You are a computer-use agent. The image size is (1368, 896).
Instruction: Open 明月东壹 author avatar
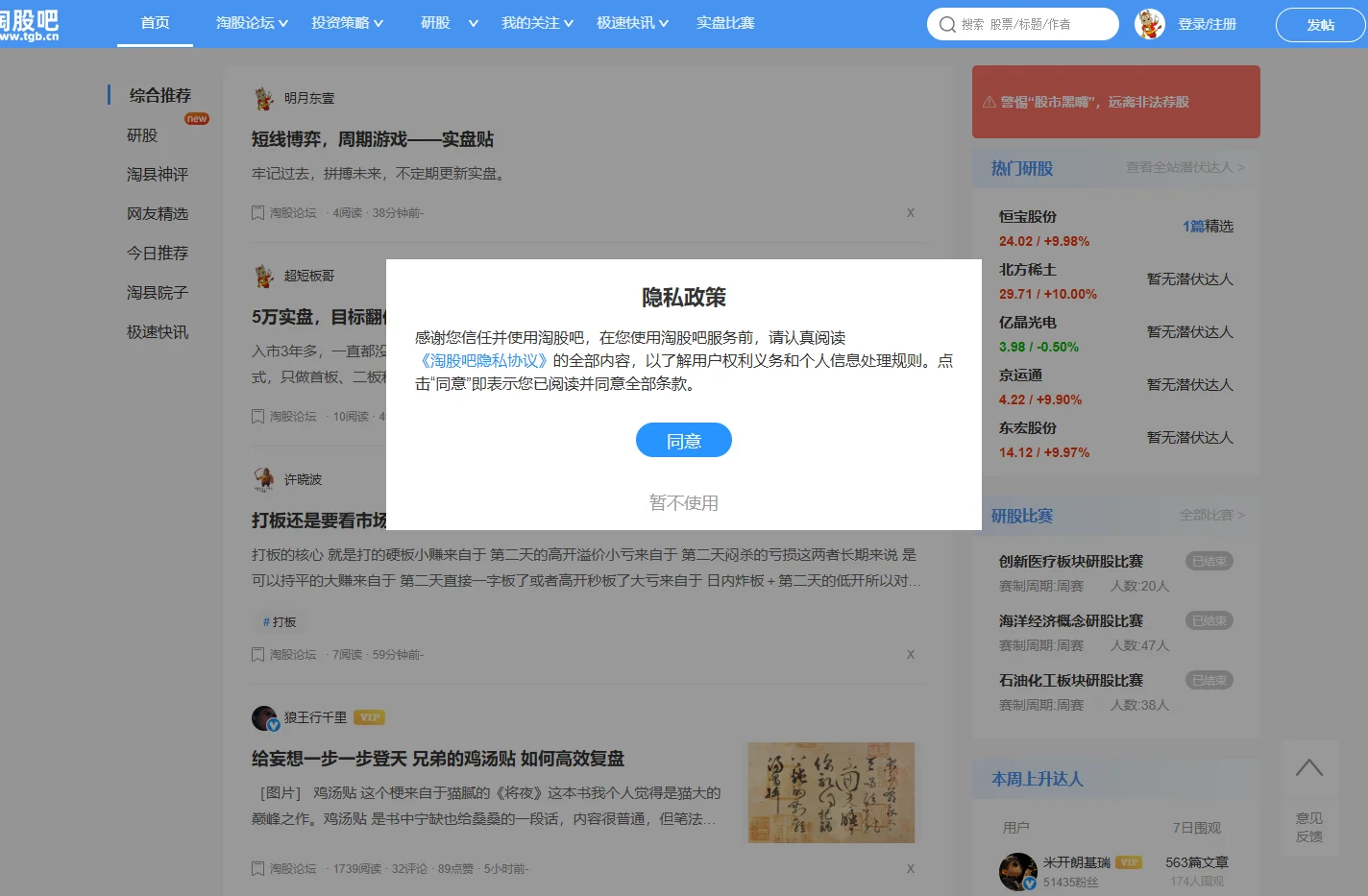click(263, 98)
